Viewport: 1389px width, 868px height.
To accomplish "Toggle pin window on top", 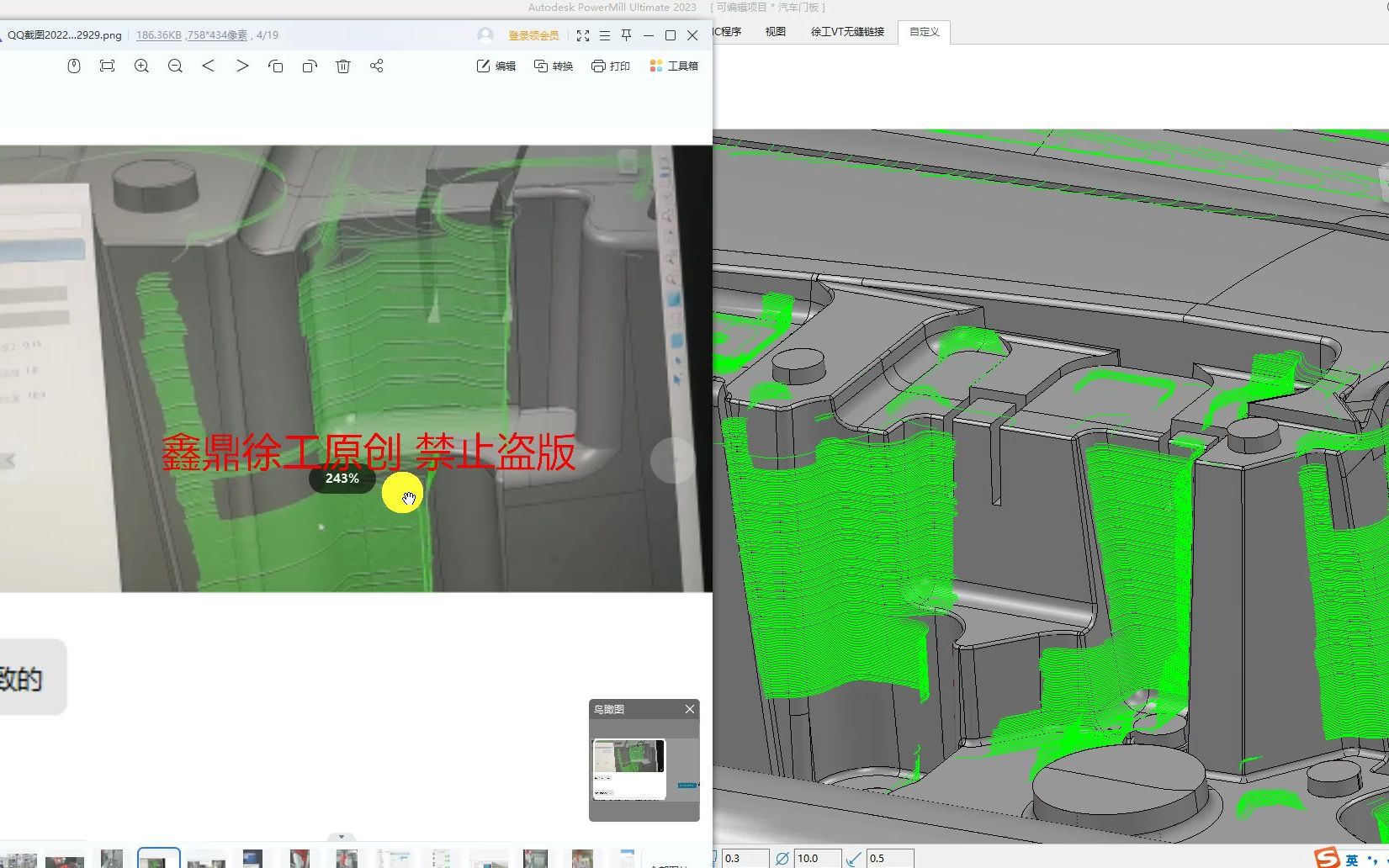I will [627, 35].
